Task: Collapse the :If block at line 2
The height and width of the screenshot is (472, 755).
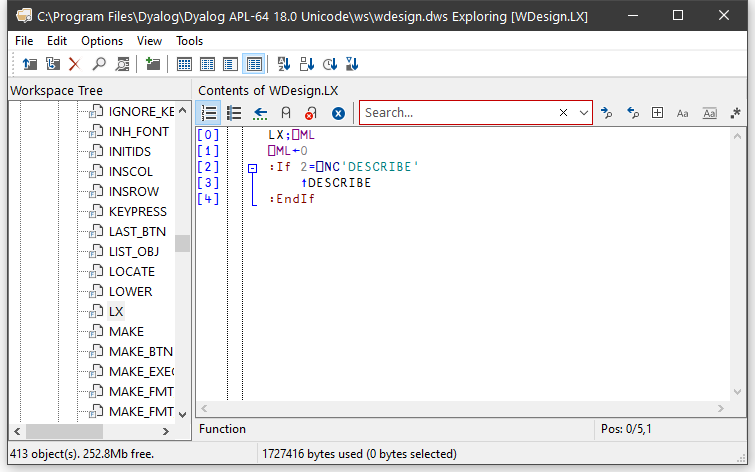Action: click(252, 168)
